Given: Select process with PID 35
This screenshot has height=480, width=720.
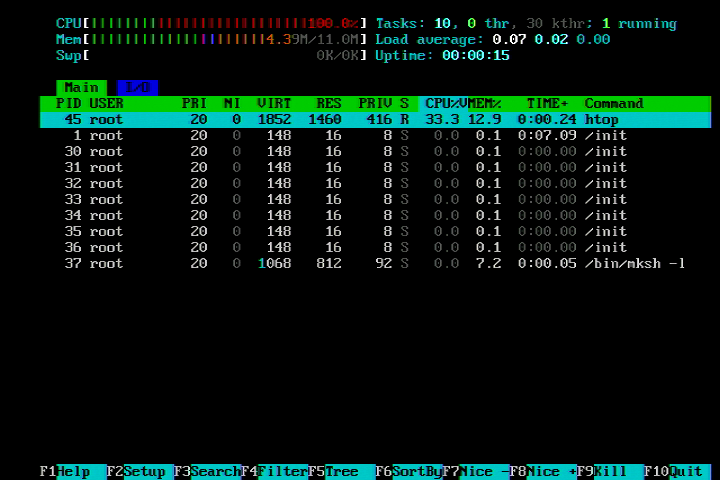Looking at the screenshot, I should tap(375, 232).
